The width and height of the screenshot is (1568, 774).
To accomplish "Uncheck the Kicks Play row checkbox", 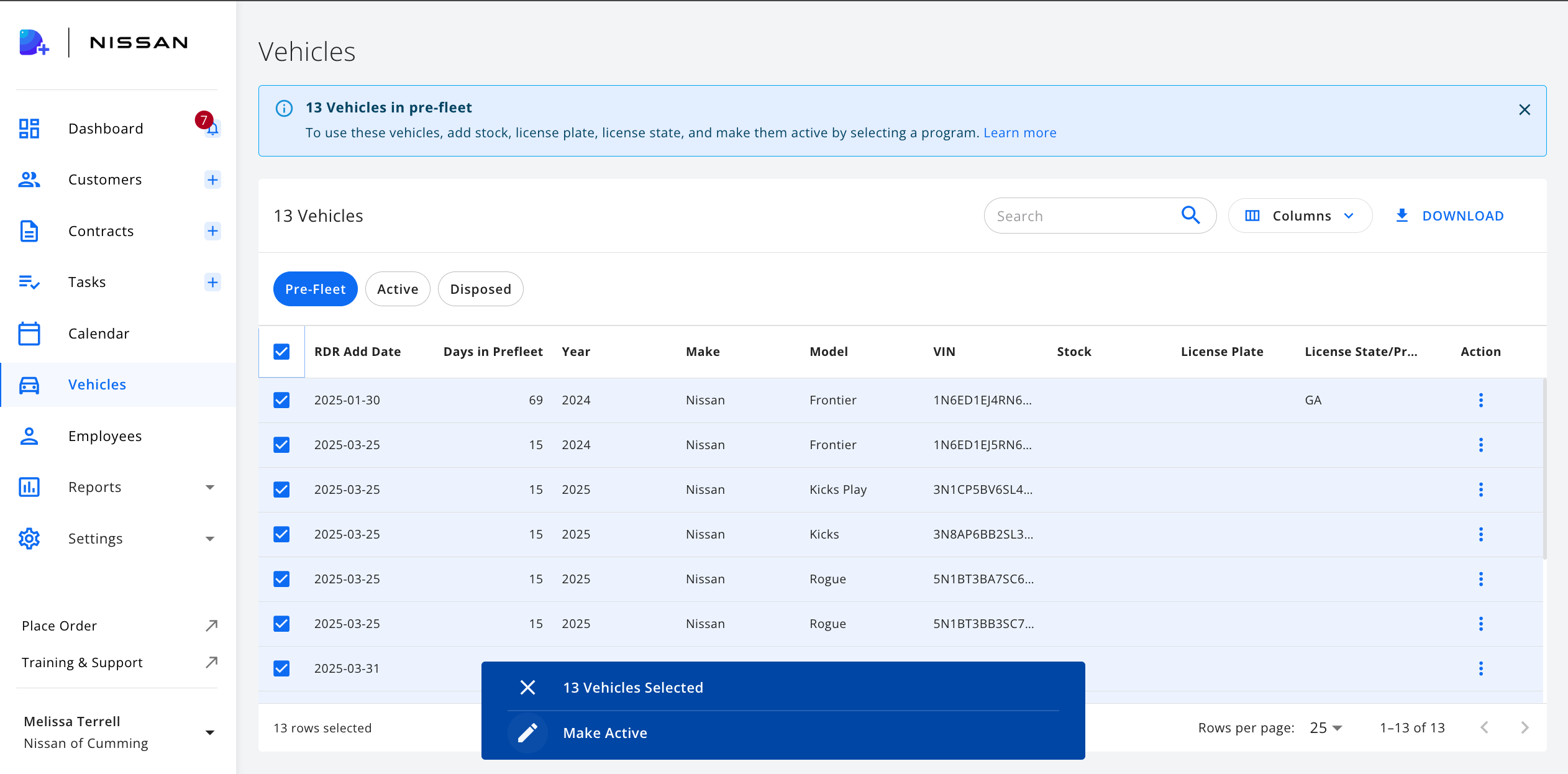I will 281,489.
